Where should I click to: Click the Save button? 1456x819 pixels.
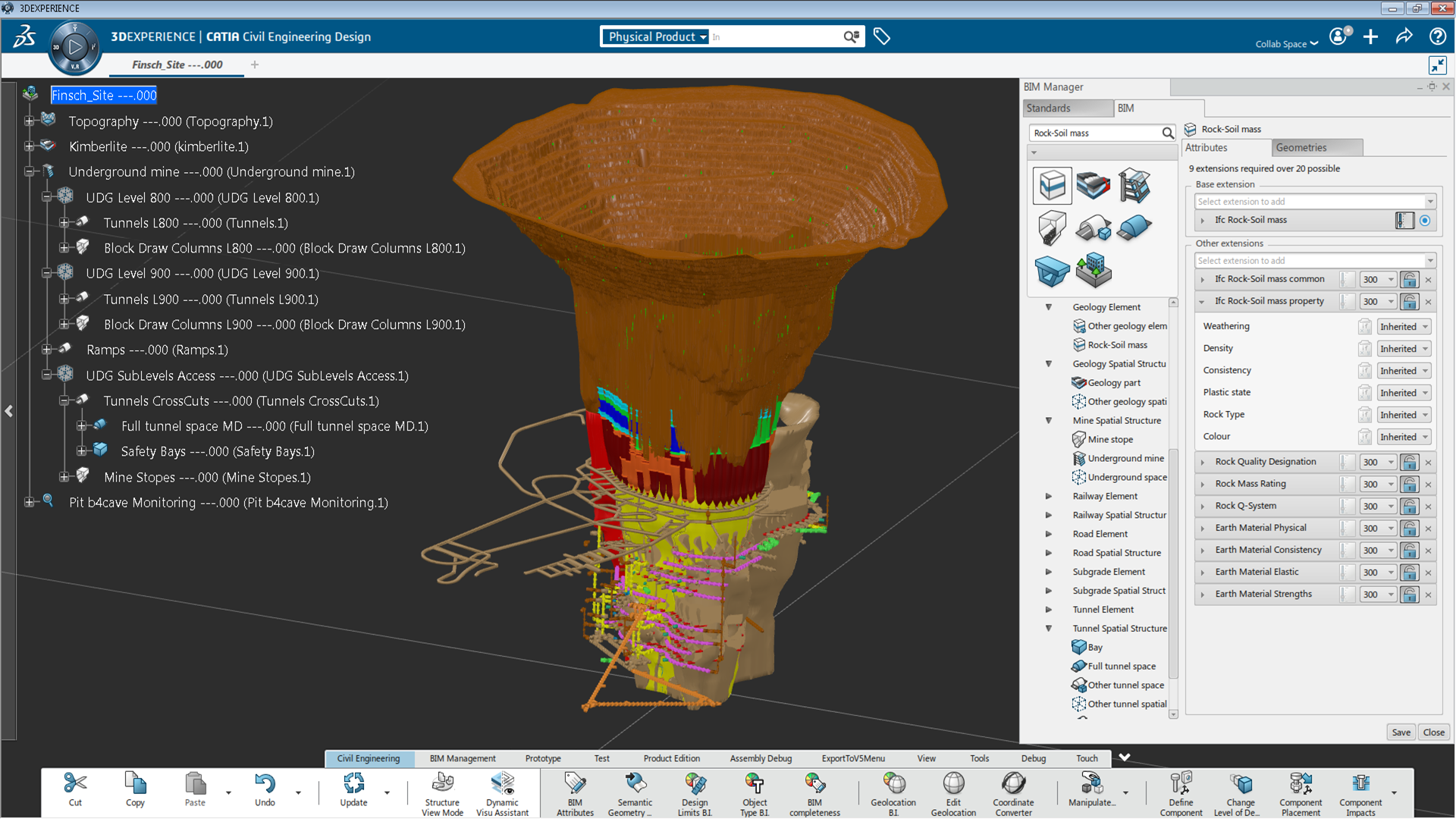1401,733
